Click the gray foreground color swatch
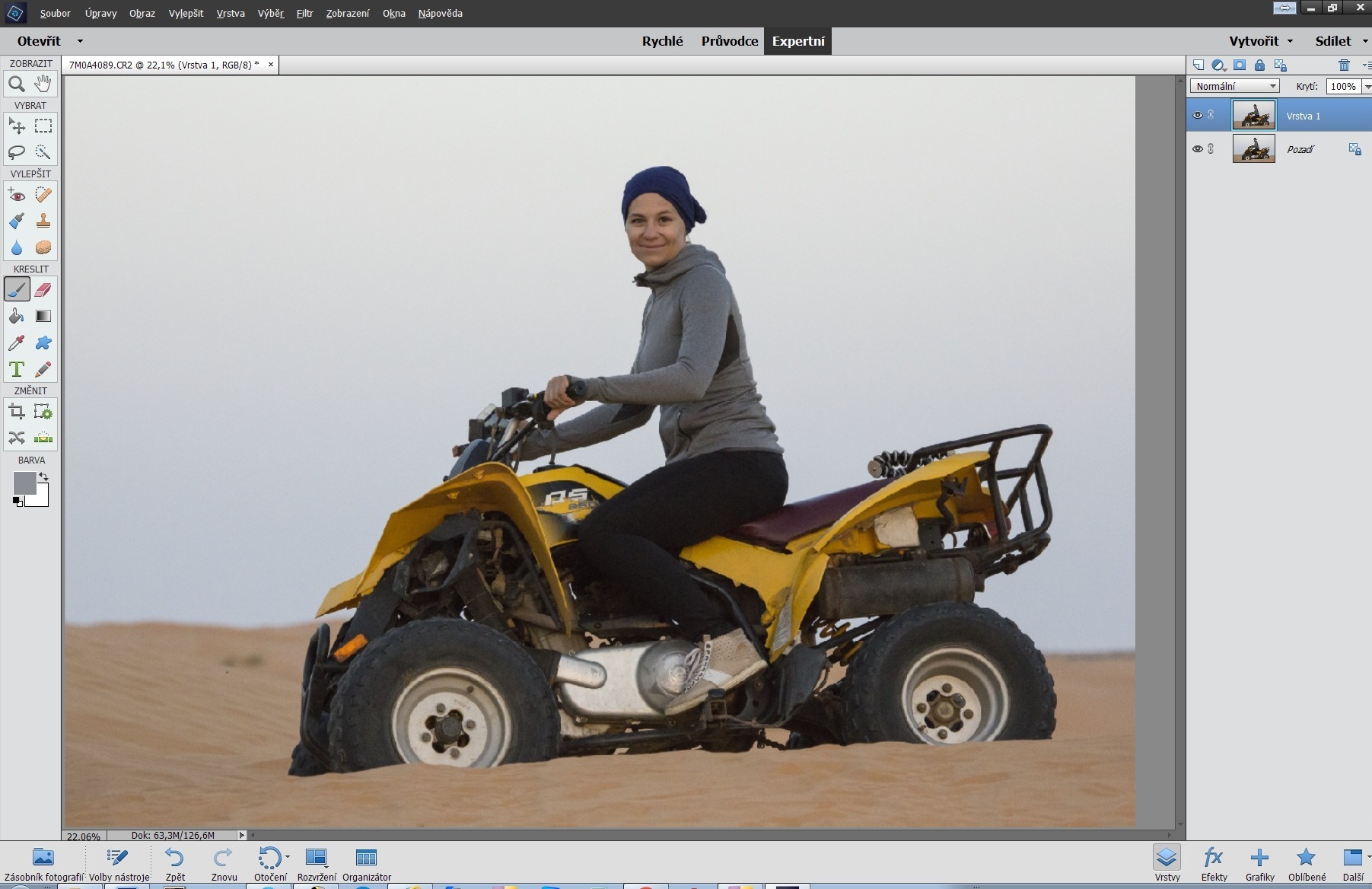The width and height of the screenshot is (1372, 889). pyautogui.click(x=24, y=483)
